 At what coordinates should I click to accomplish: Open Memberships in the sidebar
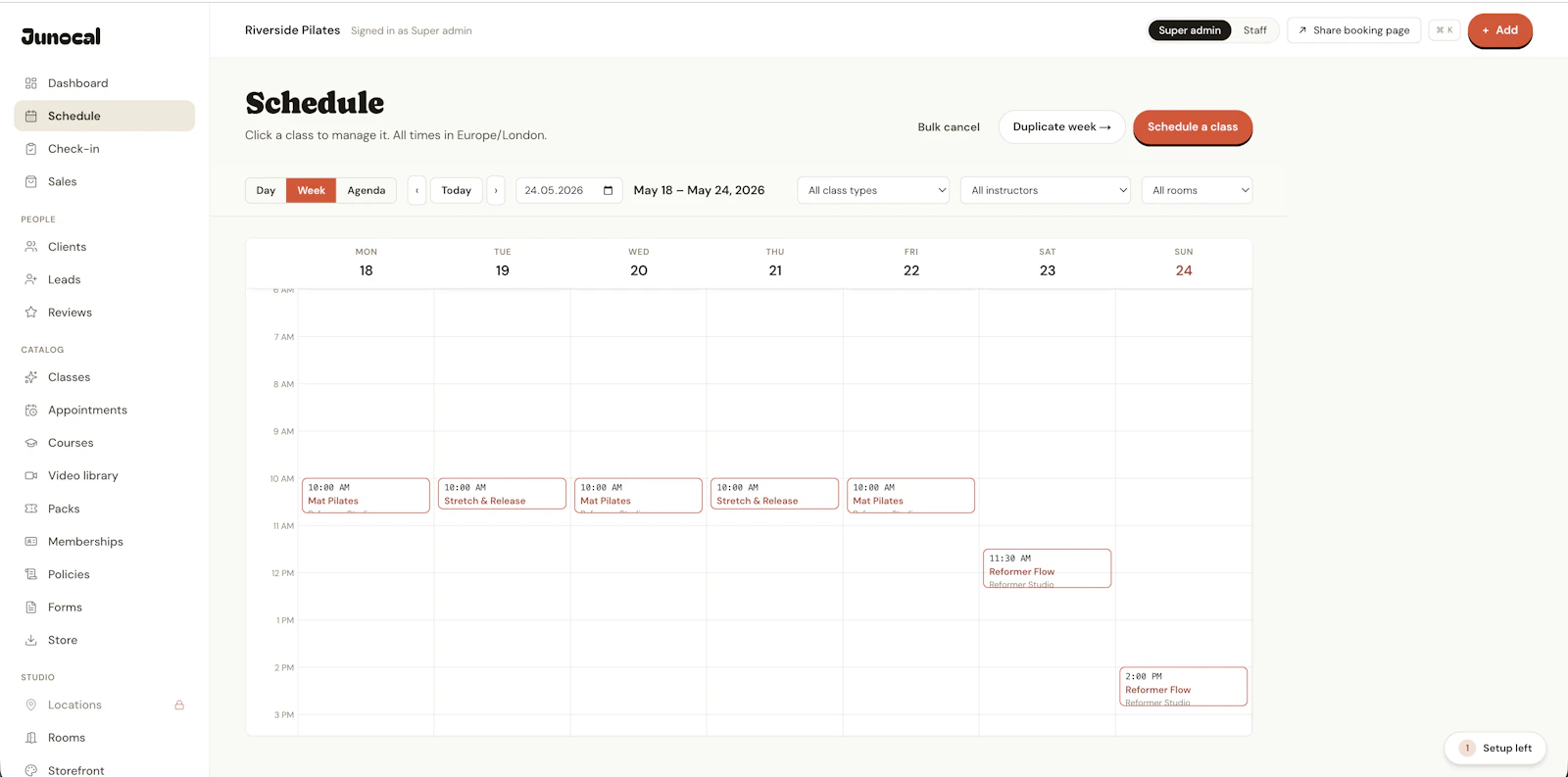pyautogui.click(x=104, y=542)
